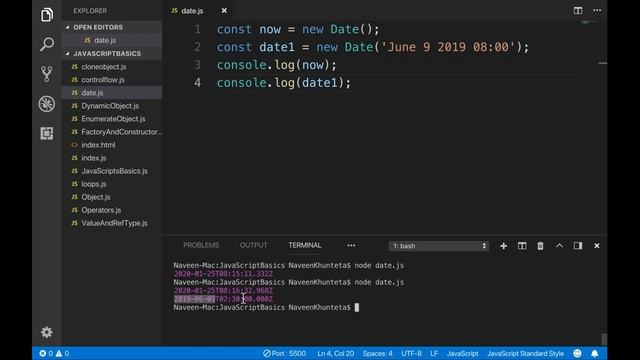Show more panel tabs ellipsis
Image resolution: width=640 pixels, height=360 pixels.
(351, 245)
